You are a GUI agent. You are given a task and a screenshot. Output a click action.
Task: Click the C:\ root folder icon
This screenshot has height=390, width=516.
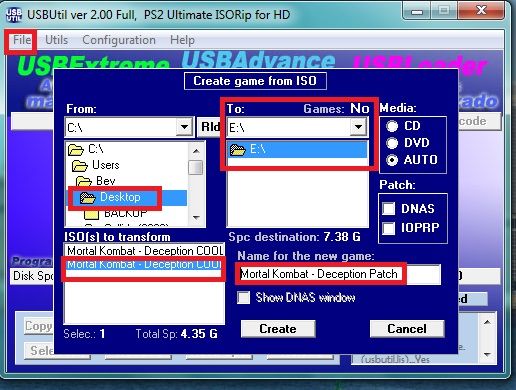pyautogui.click(x=76, y=149)
